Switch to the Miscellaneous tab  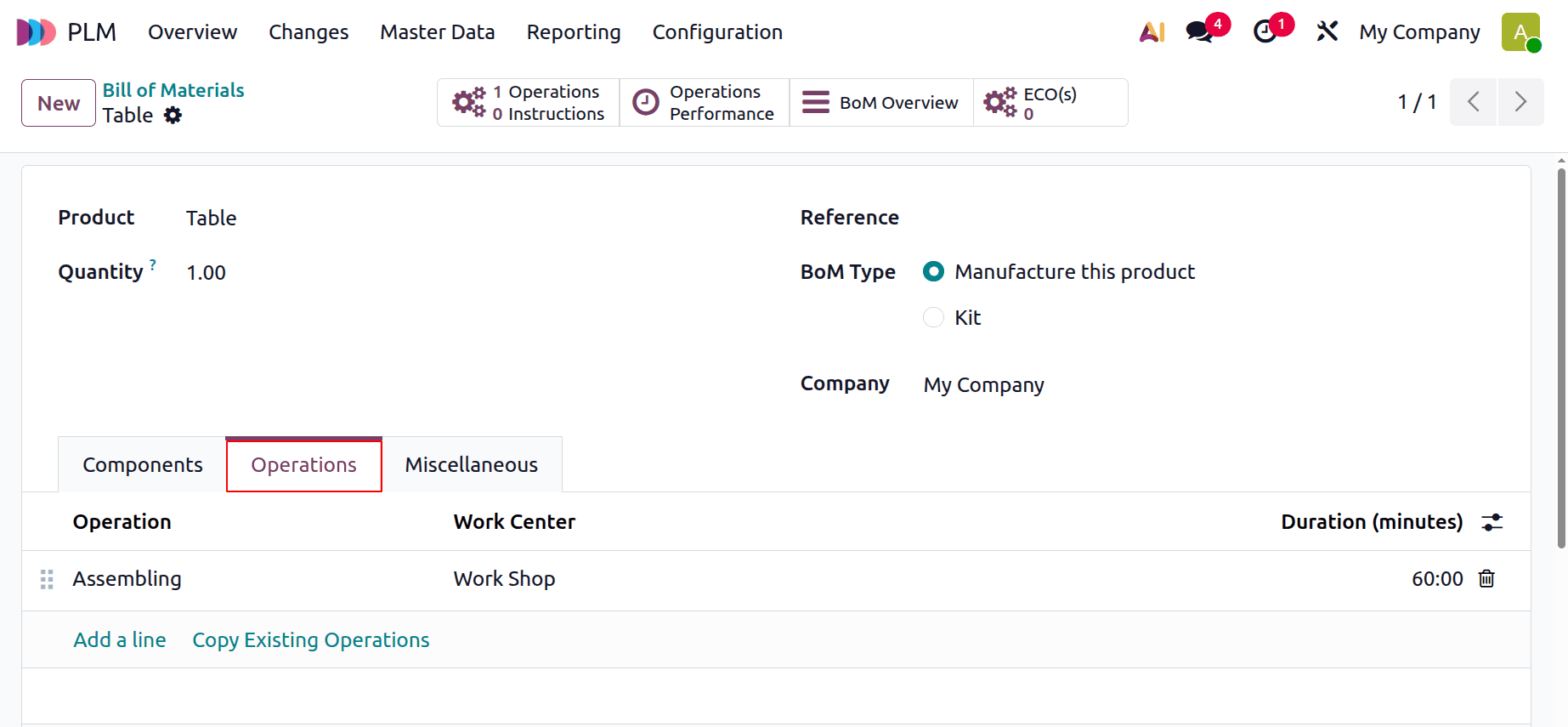(x=472, y=465)
